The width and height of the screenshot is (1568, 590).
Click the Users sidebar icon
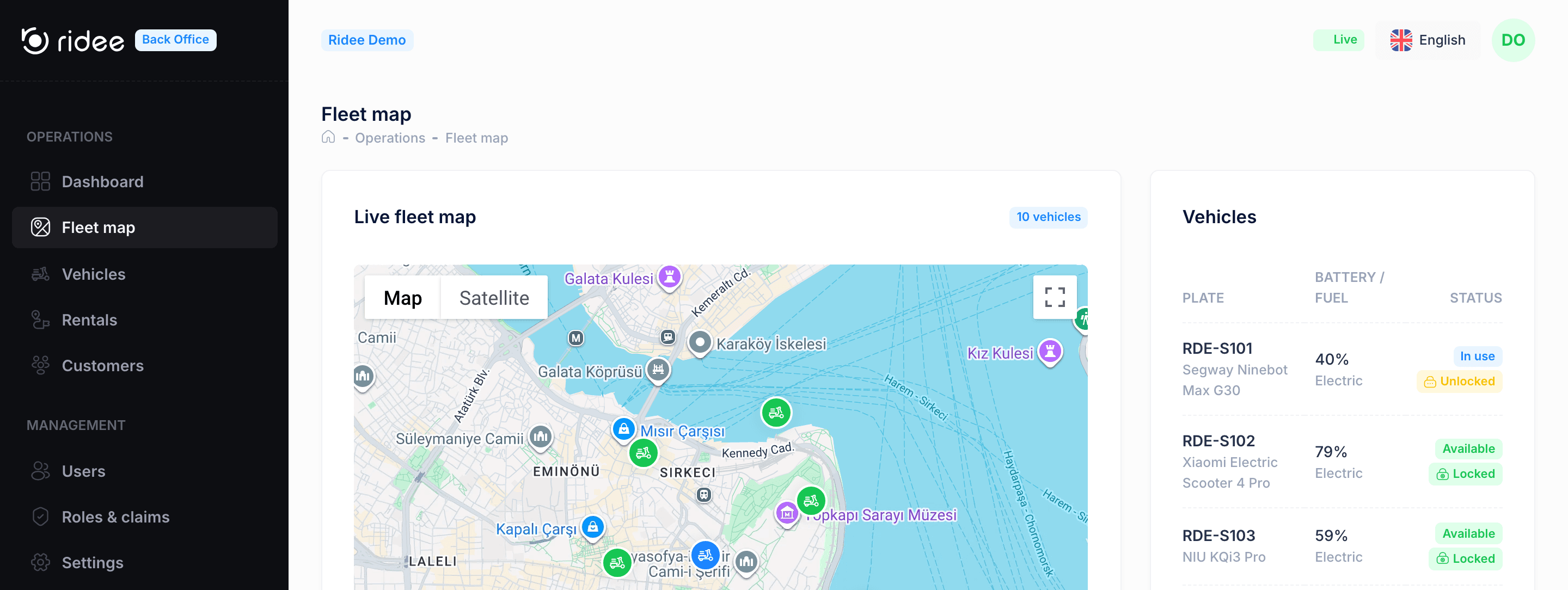click(x=40, y=471)
